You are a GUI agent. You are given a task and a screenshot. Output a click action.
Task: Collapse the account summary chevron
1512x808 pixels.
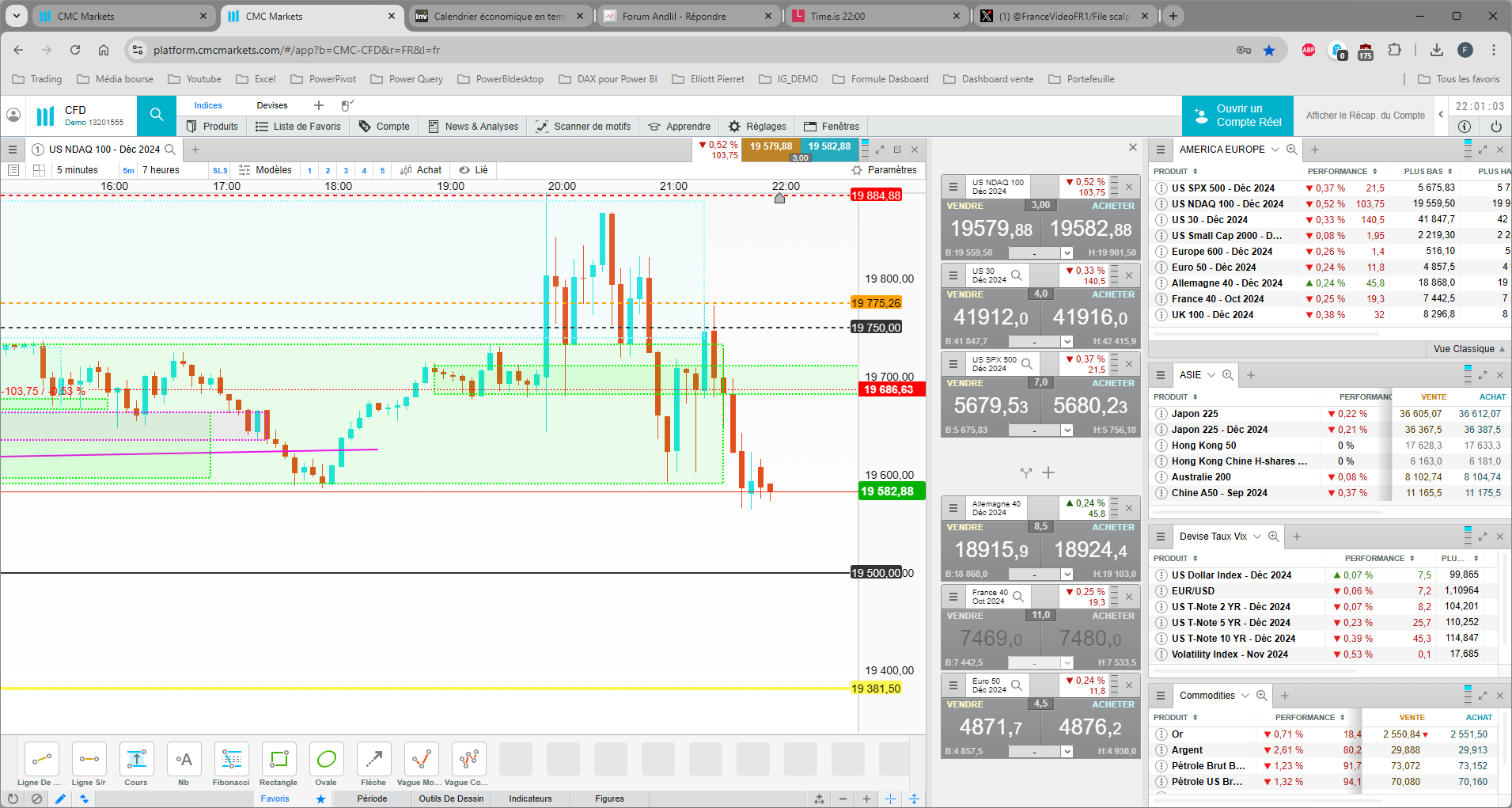pos(1441,116)
